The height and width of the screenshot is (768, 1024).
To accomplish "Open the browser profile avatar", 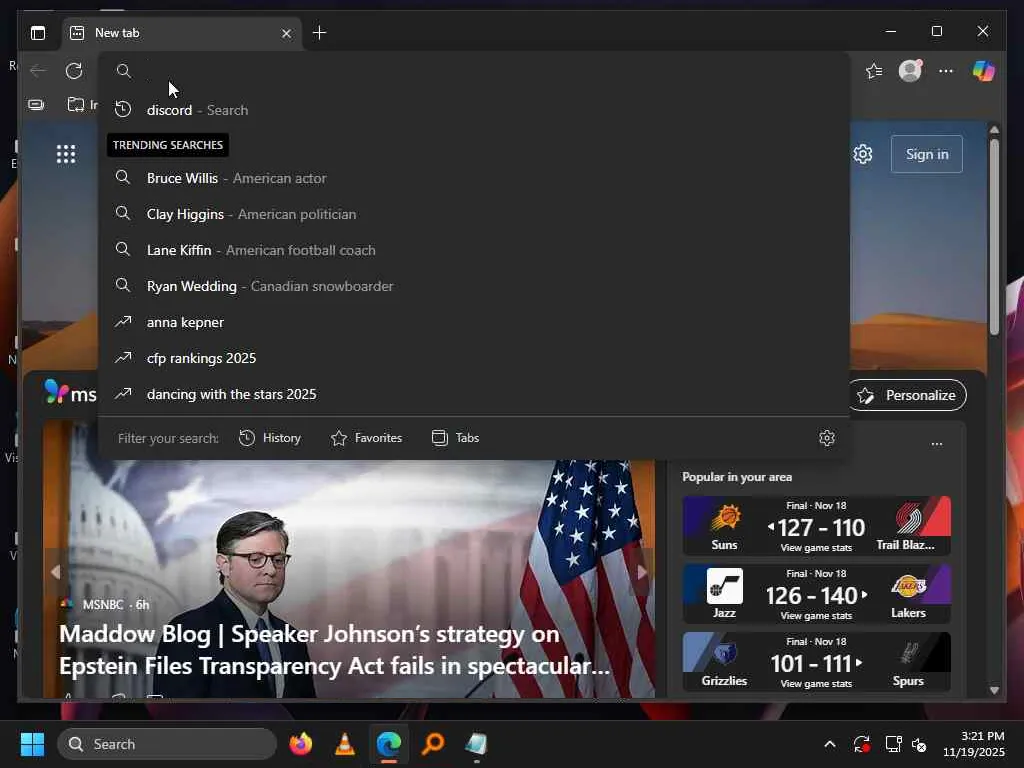I will 910,71.
